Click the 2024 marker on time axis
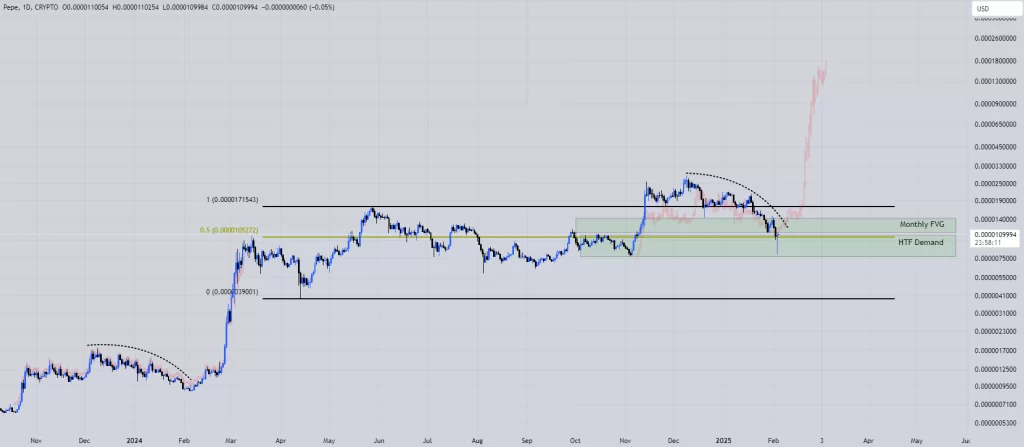This screenshot has height=447, width=1024. 133,439
